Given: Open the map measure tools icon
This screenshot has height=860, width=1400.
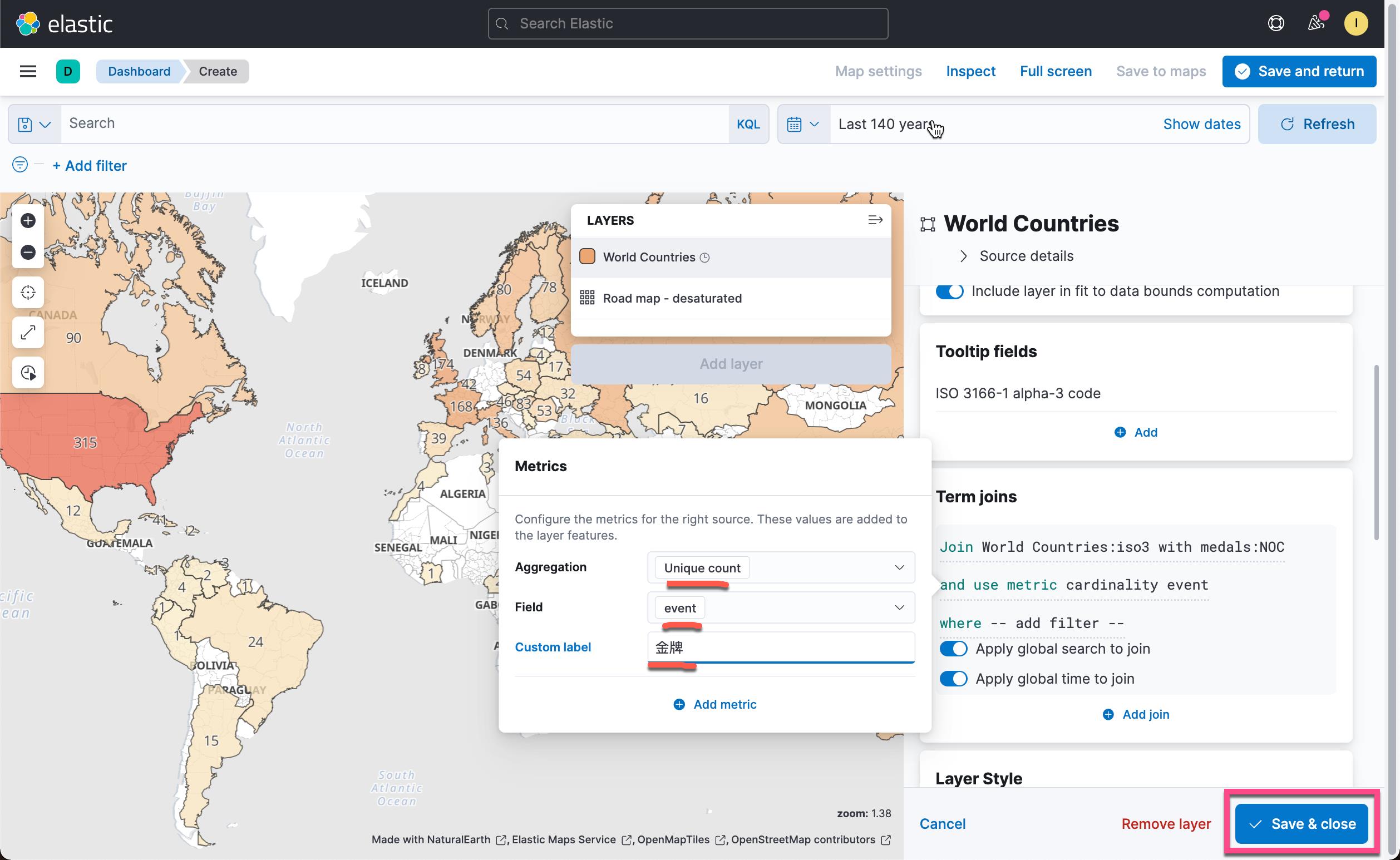Looking at the screenshot, I should [28, 332].
